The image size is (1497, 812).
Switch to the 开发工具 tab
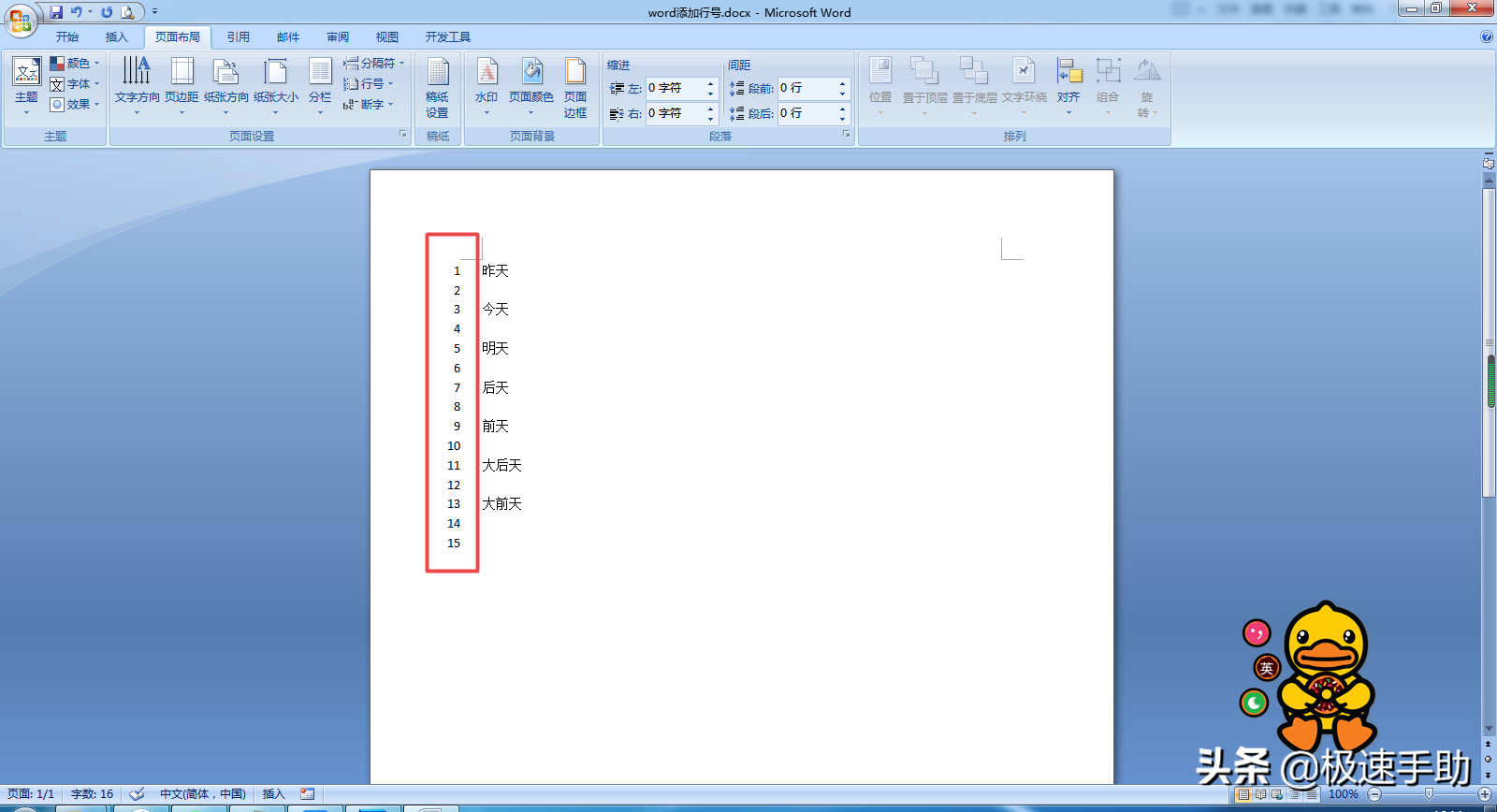click(448, 37)
